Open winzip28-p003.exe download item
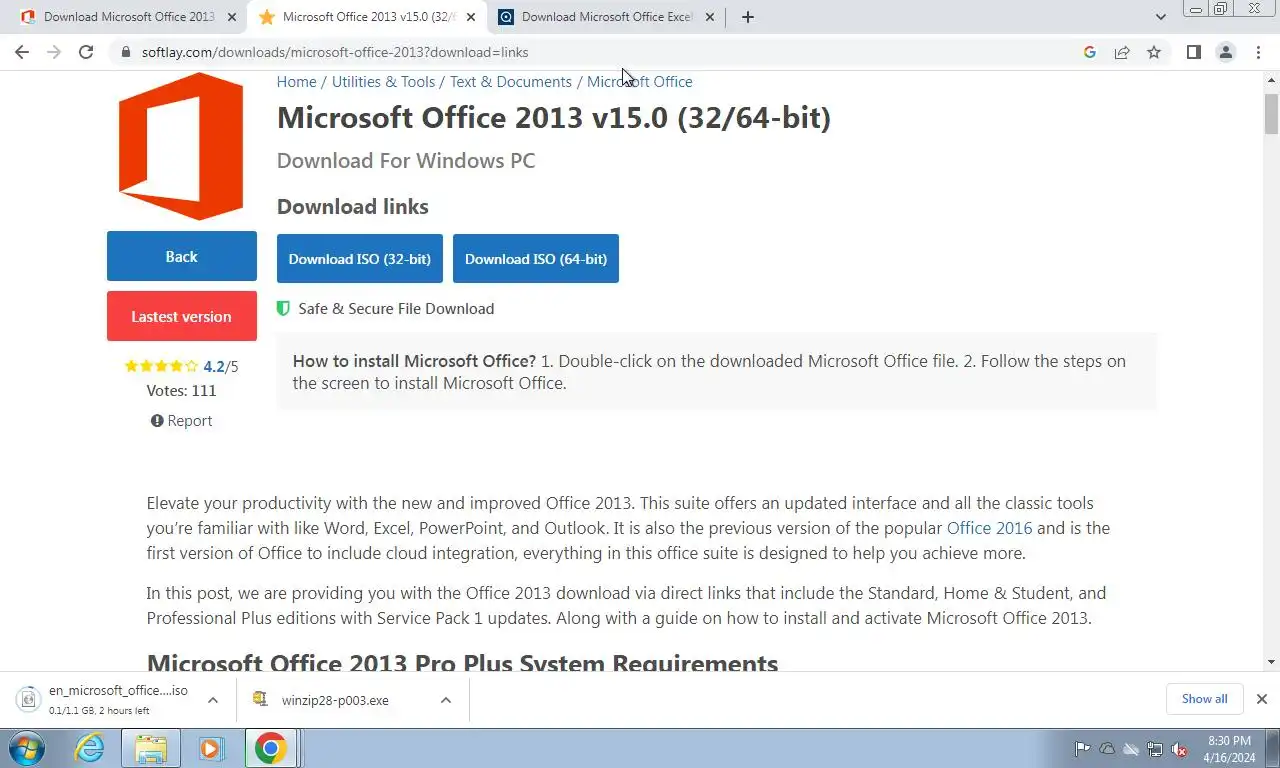 (335, 700)
